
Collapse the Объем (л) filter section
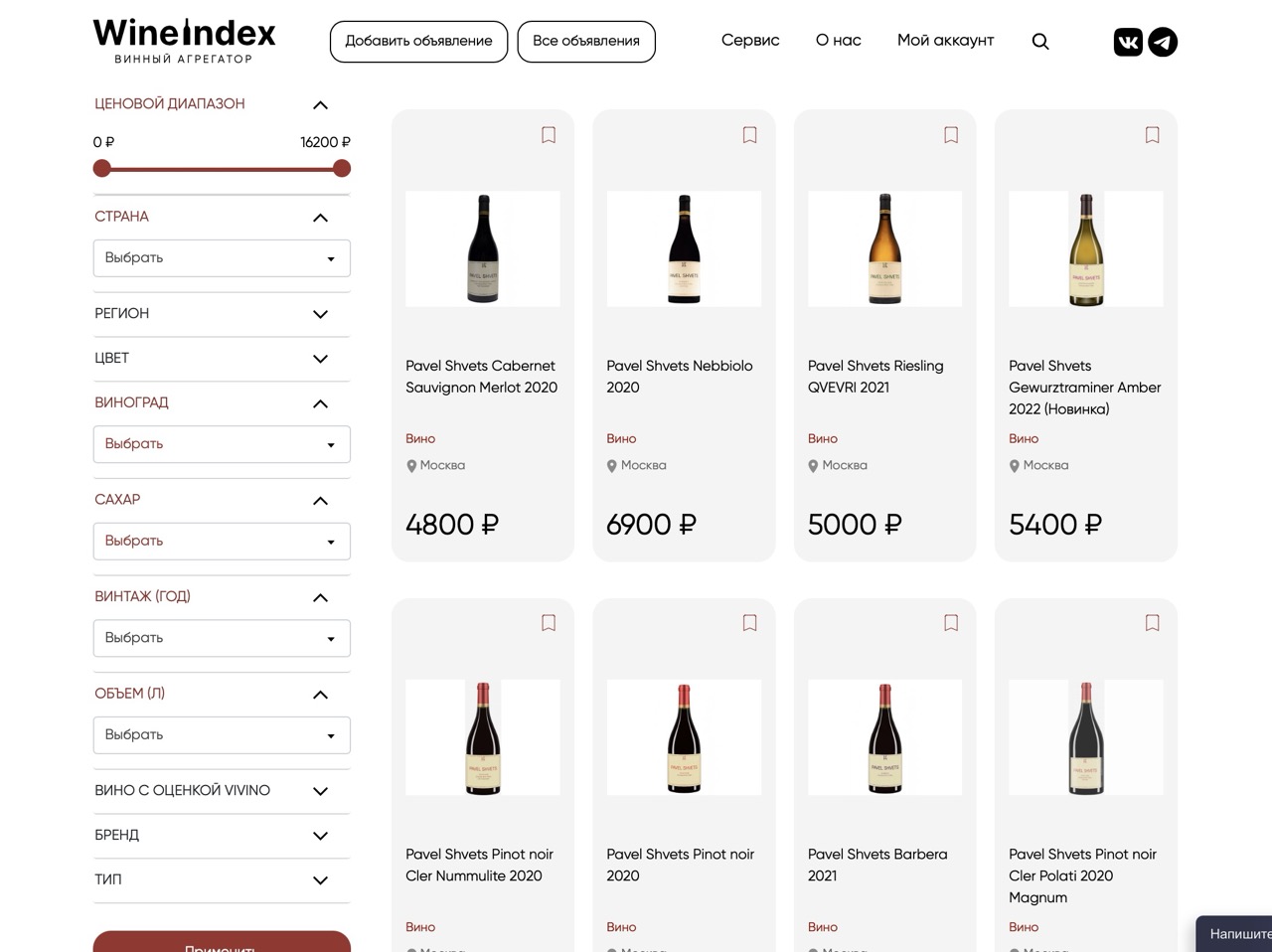pyautogui.click(x=320, y=695)
